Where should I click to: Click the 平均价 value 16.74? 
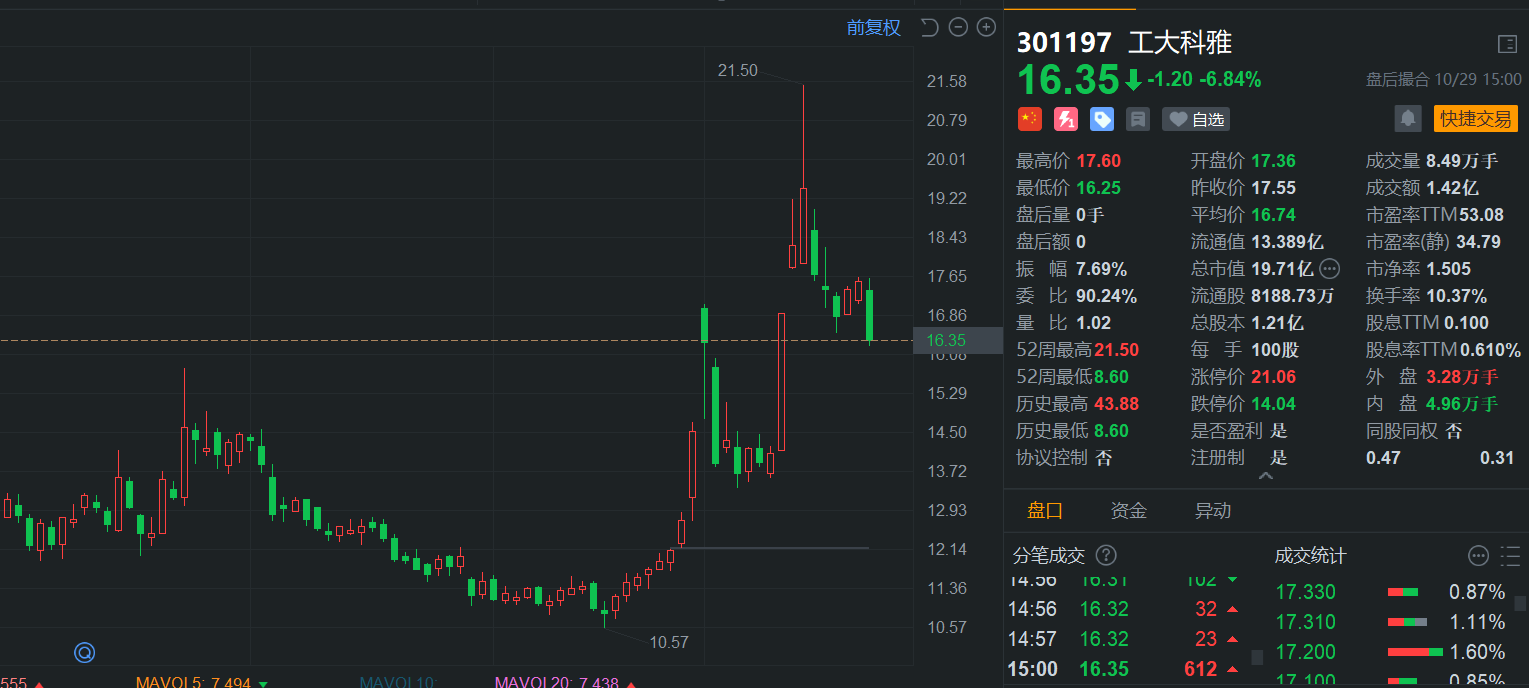[1273, 215]
